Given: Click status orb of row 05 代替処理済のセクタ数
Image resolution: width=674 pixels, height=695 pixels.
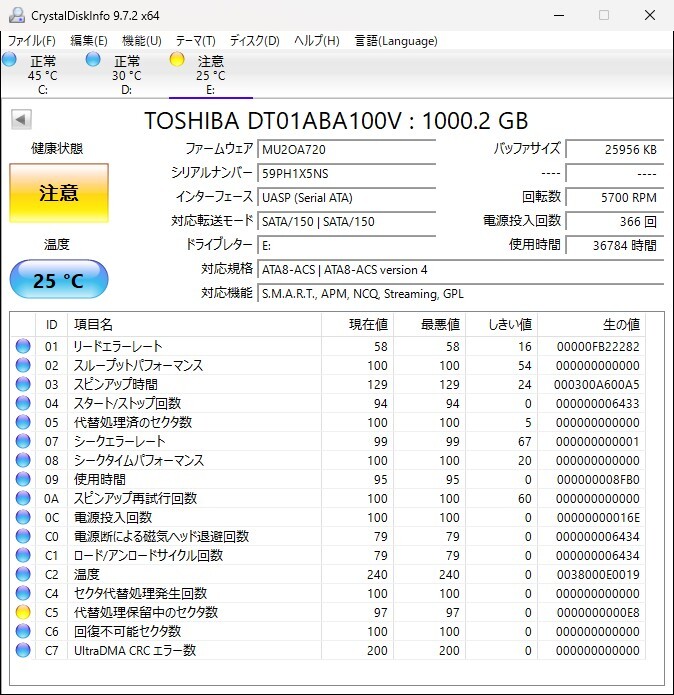Looking at the screenshot, I should 23,422.
